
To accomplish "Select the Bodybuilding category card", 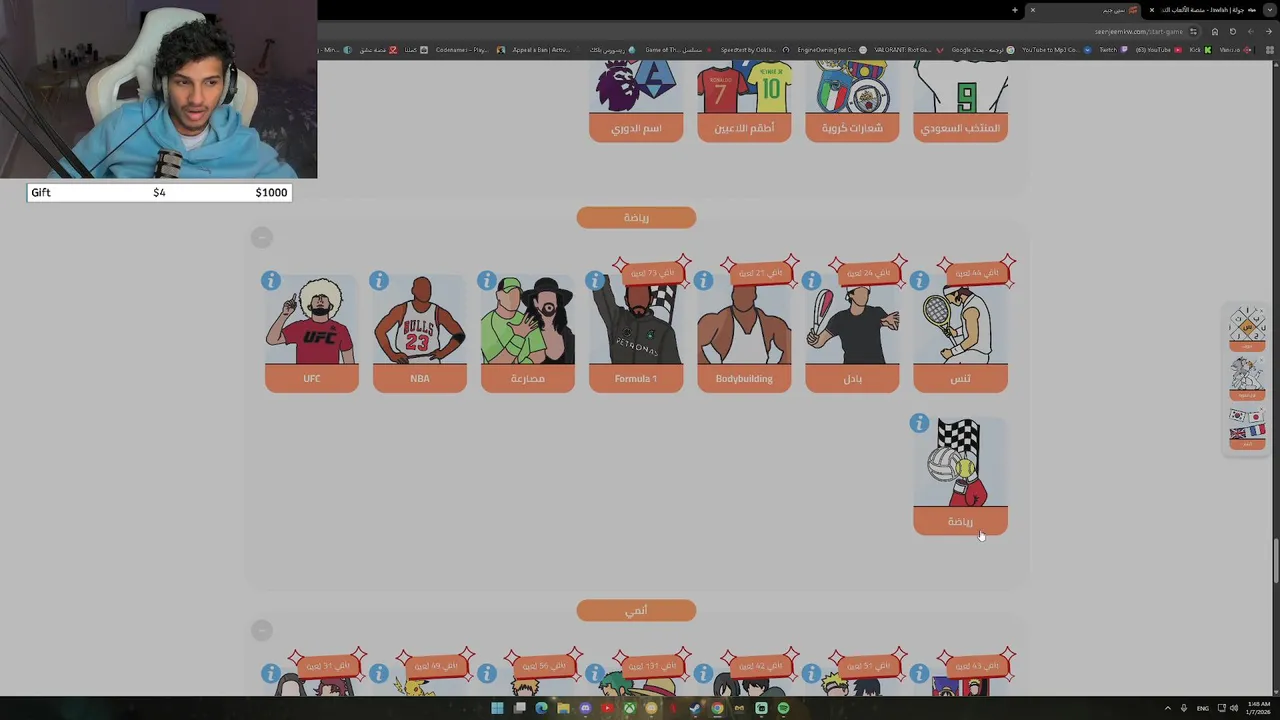I will [x=744, y=333].
